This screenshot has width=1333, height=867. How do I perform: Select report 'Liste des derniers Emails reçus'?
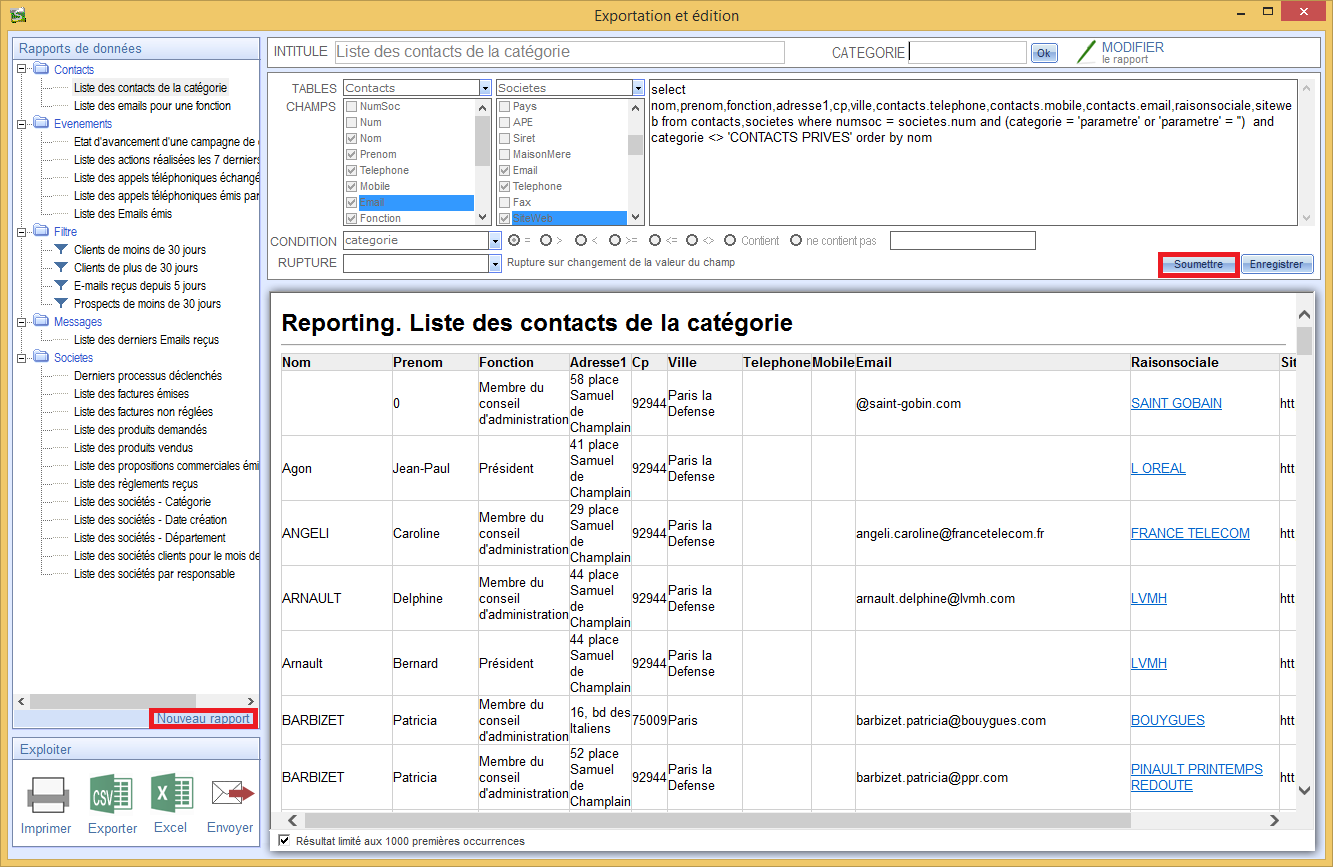146,340
